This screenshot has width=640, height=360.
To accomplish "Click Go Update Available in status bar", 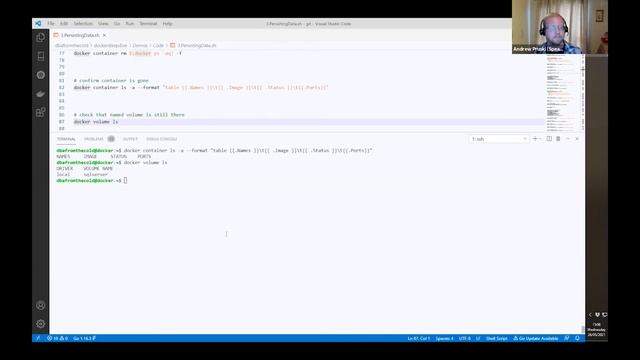I will coord(536,338).
